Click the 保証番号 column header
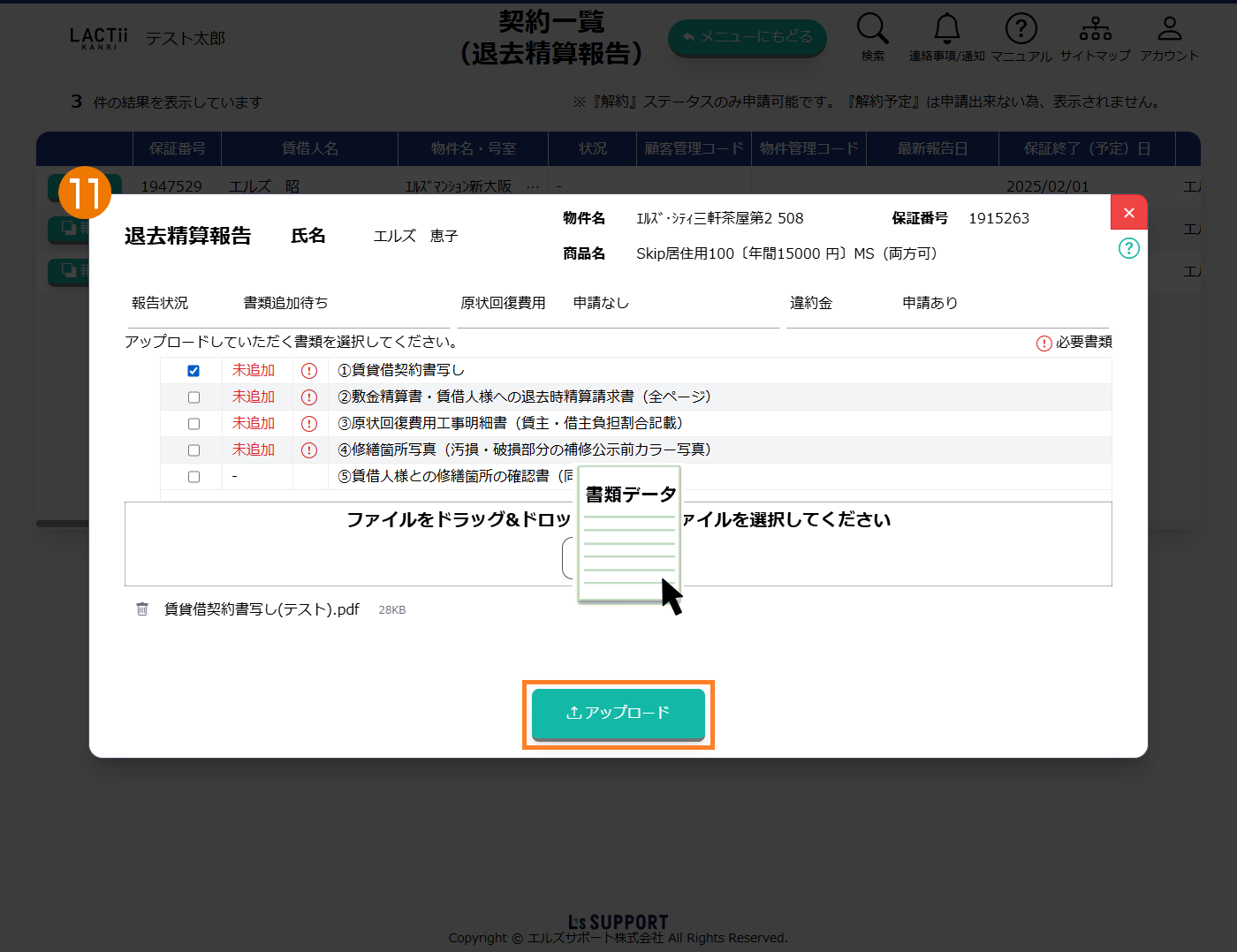This screenshot has height=952, width=1237. (x=177, y=148)
